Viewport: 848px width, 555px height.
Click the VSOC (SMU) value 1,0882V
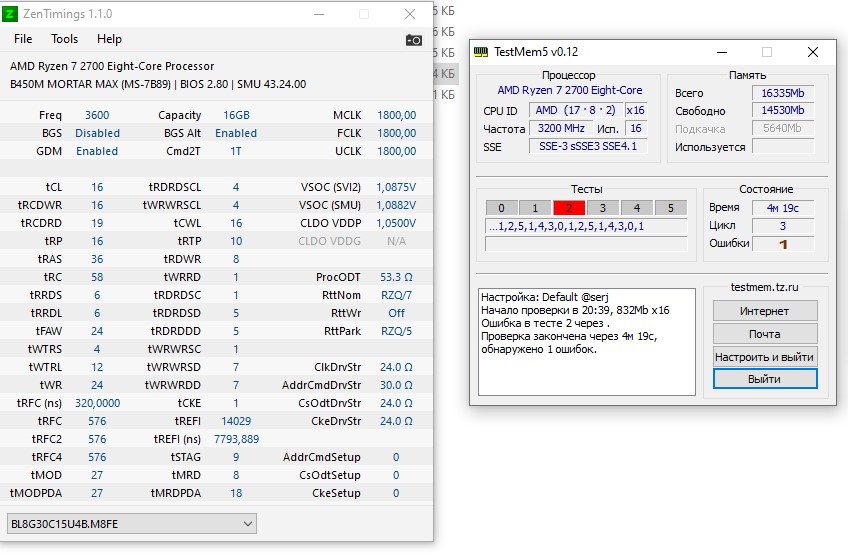tap(396, 205)
